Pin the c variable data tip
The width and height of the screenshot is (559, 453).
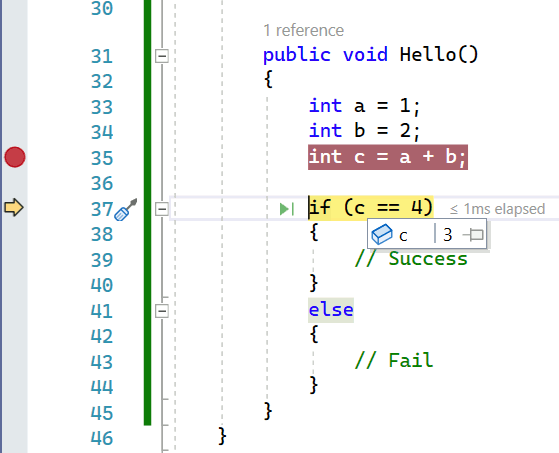[x=473, y=235]
